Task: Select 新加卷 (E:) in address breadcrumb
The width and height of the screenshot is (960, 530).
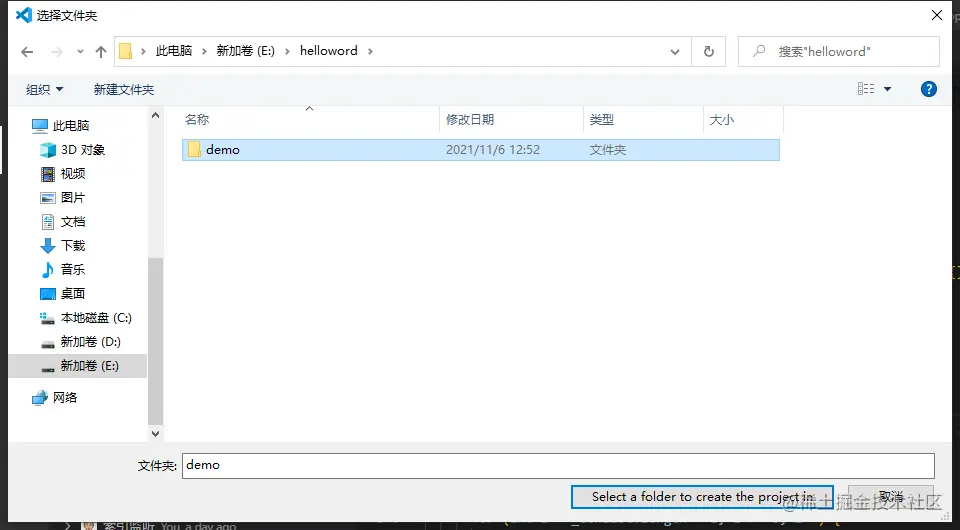Action: 246,51
